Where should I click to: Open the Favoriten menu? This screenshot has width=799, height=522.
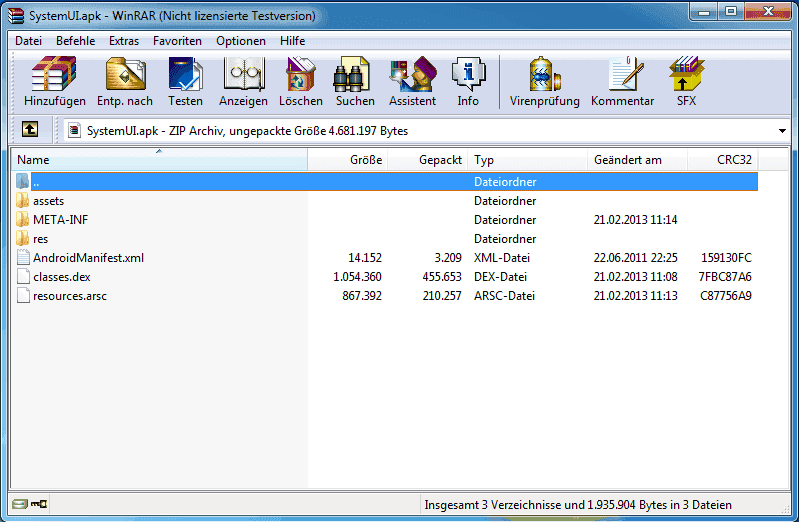pyautogui.click(x=177, y=41)
